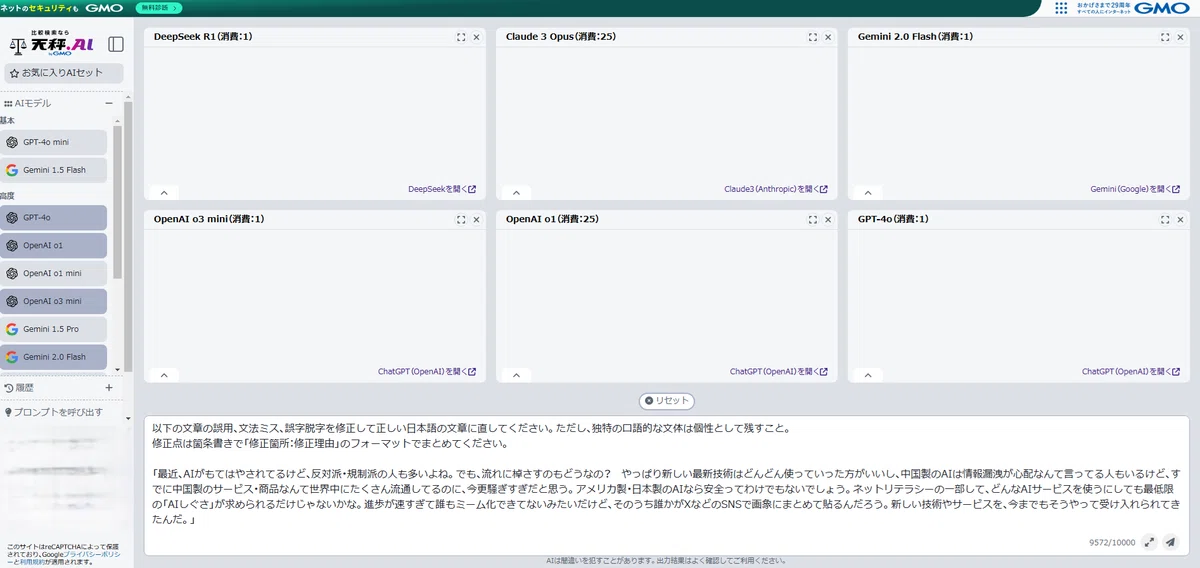This screenshot has width=1200, height=568.
Task: Maximize the Gemini 2.0 Flash panel
Action: [x=1165, y=37]
